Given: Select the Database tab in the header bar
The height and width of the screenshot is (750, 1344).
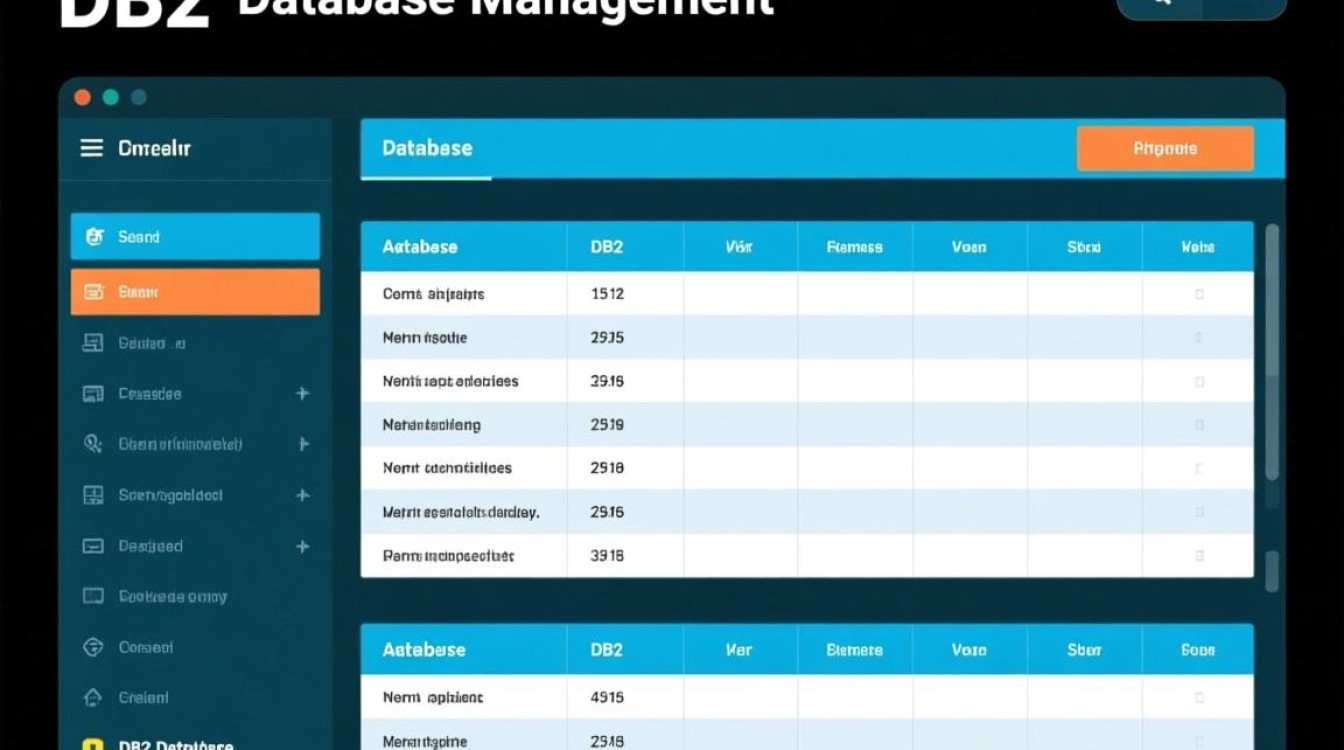Looking at the screenshot, I should [427, 148].
